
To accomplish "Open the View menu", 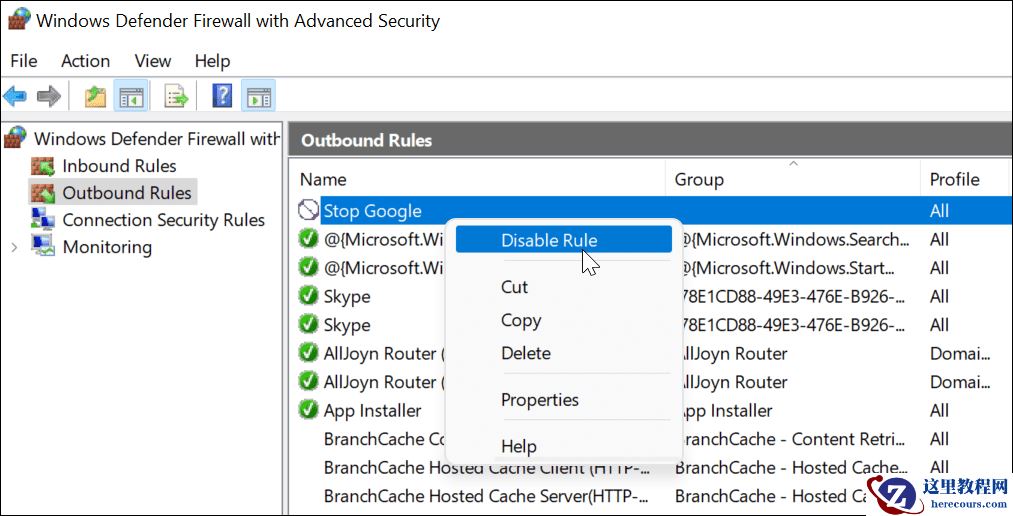I will [x=153, y=61].
